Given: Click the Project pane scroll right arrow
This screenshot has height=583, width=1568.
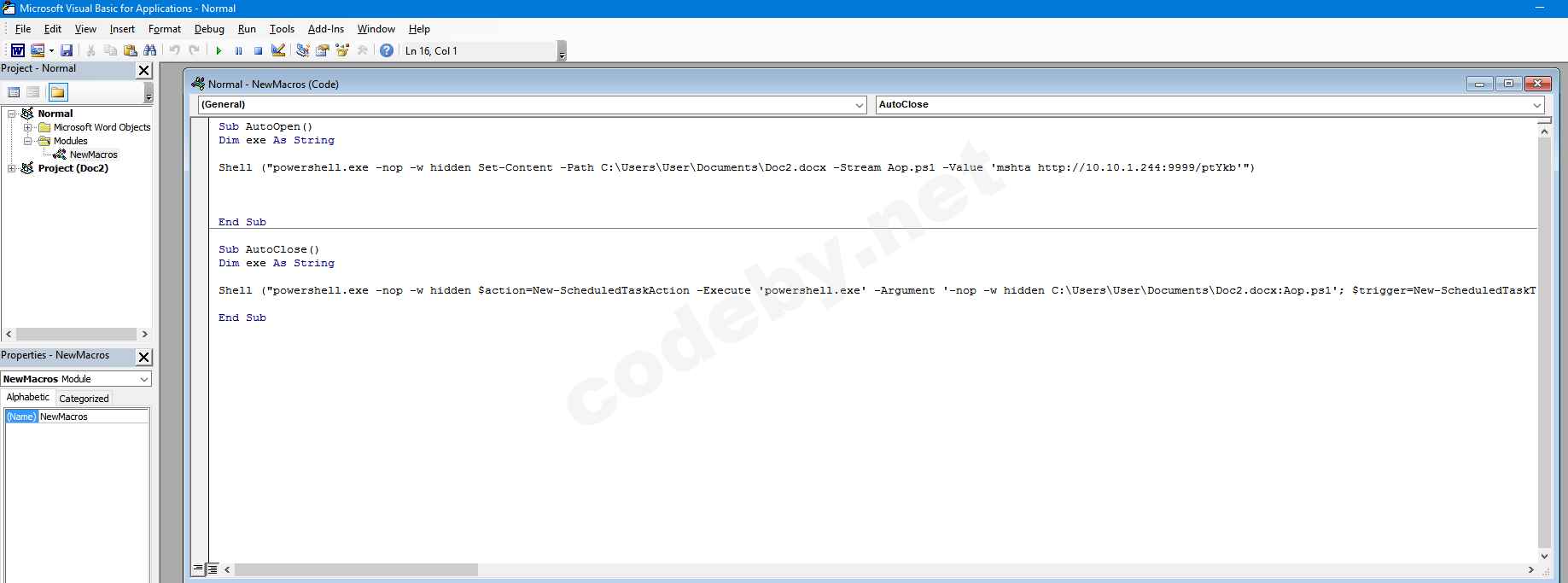Looking at the screenshot, I should (144, 335).
